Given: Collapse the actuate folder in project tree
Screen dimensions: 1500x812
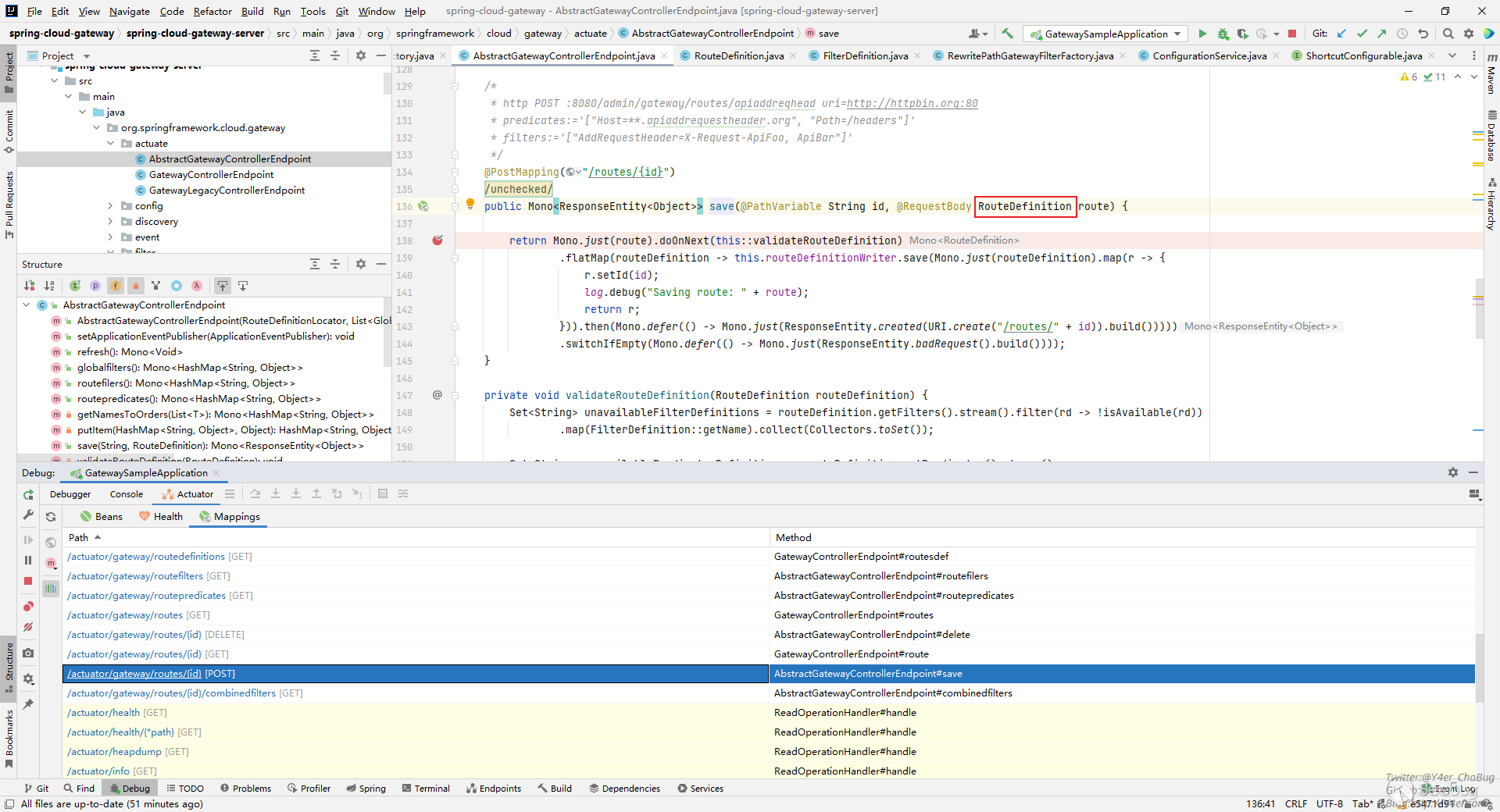Looking at the screenshot, I should click(x=110, y=144).
